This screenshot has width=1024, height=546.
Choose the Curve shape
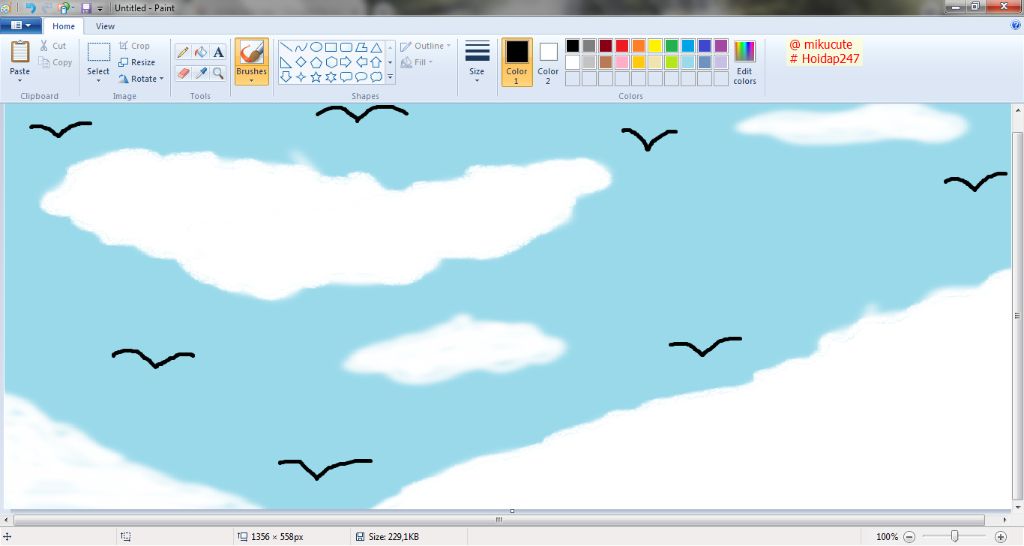coord(300,47)
